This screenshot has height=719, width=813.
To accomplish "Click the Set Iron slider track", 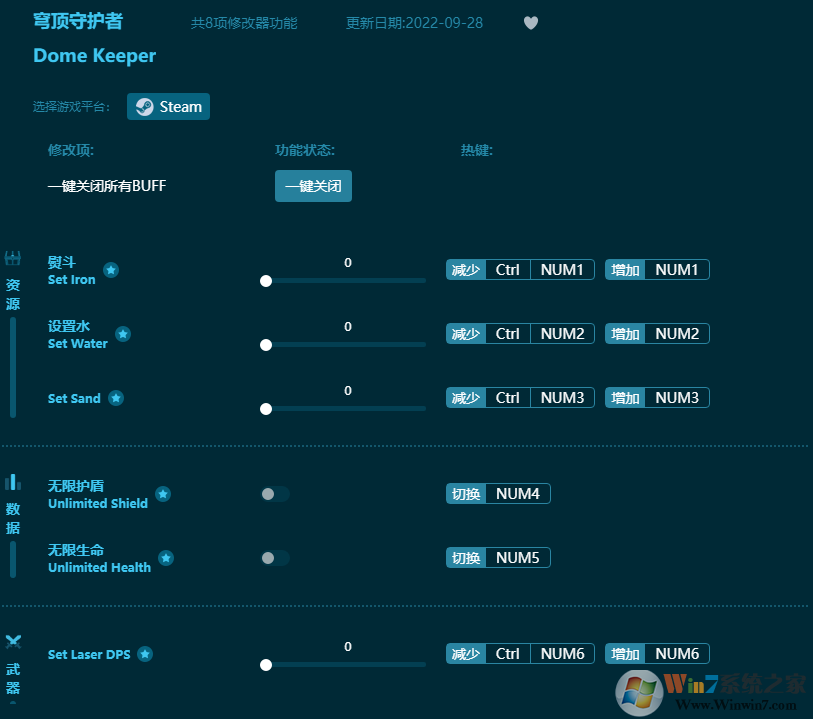I will click(340, 281).
